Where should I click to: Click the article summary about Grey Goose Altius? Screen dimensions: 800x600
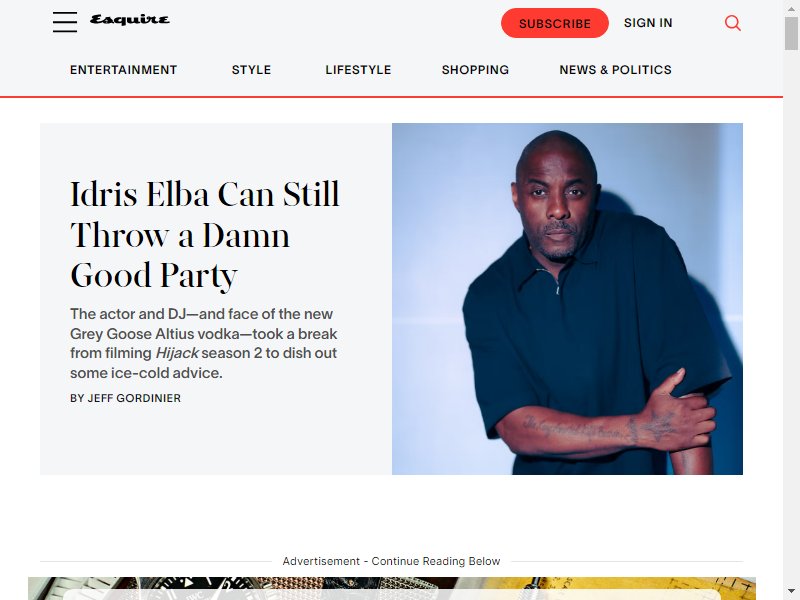tap(204, 343)
